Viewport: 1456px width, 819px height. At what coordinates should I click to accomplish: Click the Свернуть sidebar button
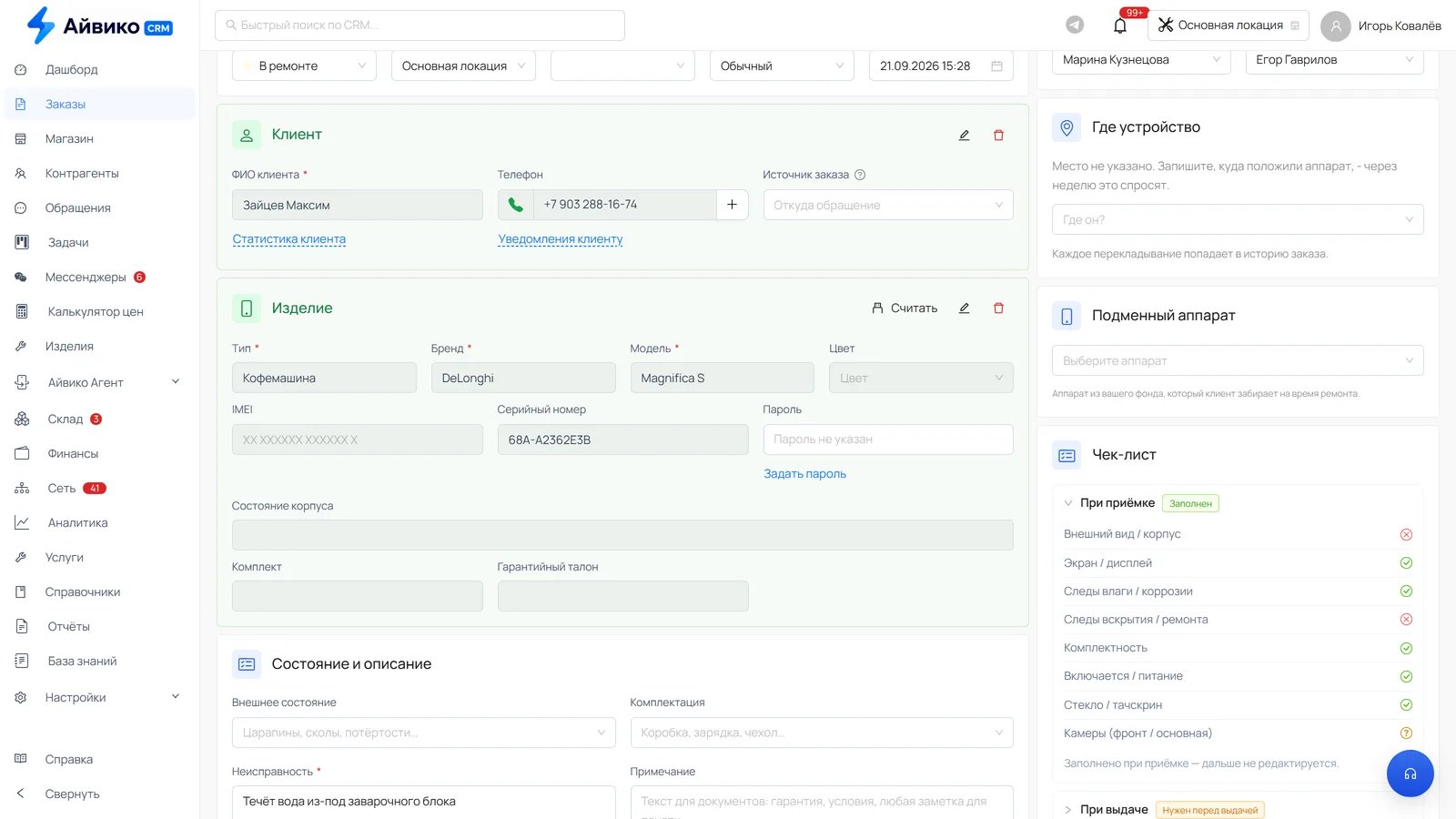coord(99,794)
